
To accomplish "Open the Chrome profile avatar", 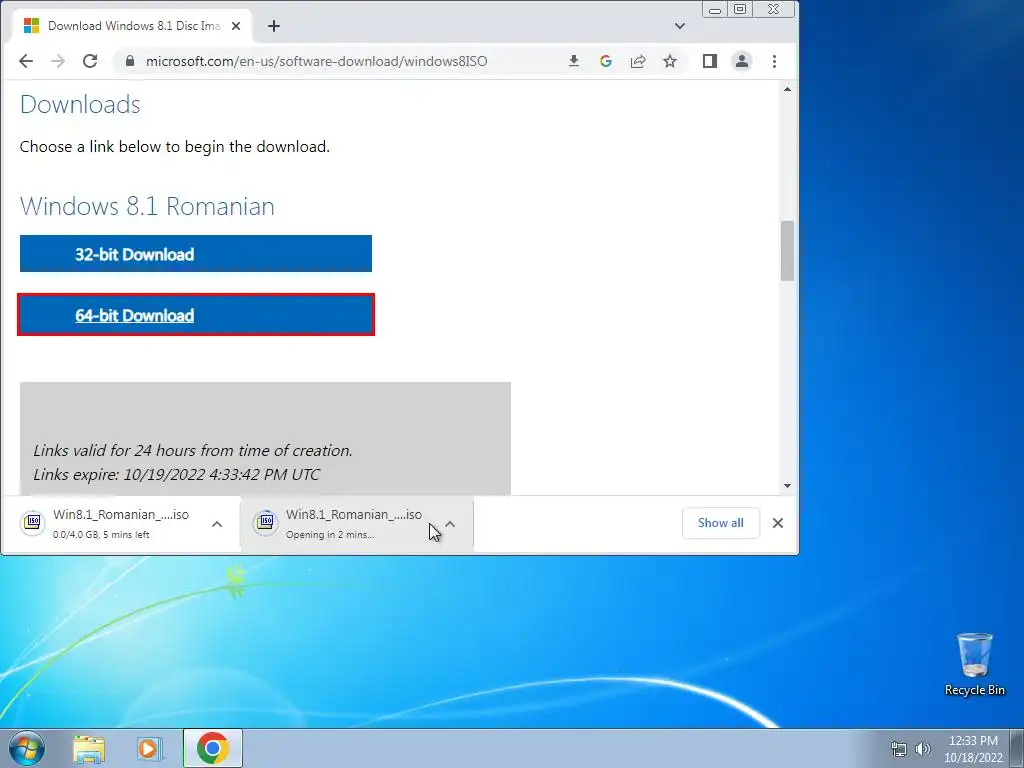I will pos(742,61).
